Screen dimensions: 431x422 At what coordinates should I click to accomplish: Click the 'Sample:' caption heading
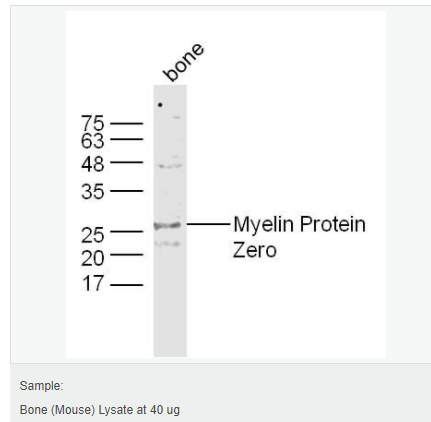point(41,386)
